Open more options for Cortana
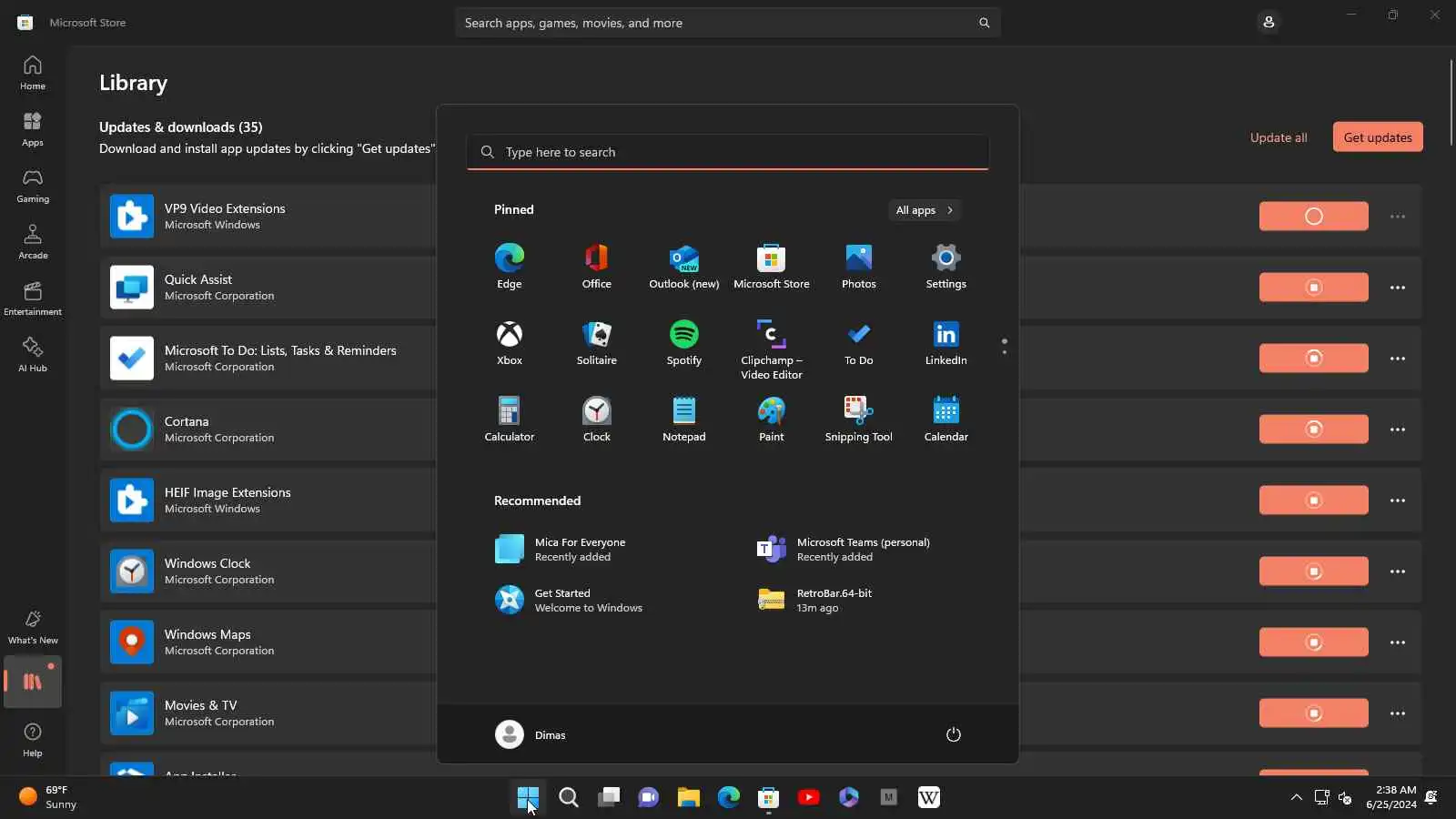The image size is (1456, 819). click(1398, 430)
